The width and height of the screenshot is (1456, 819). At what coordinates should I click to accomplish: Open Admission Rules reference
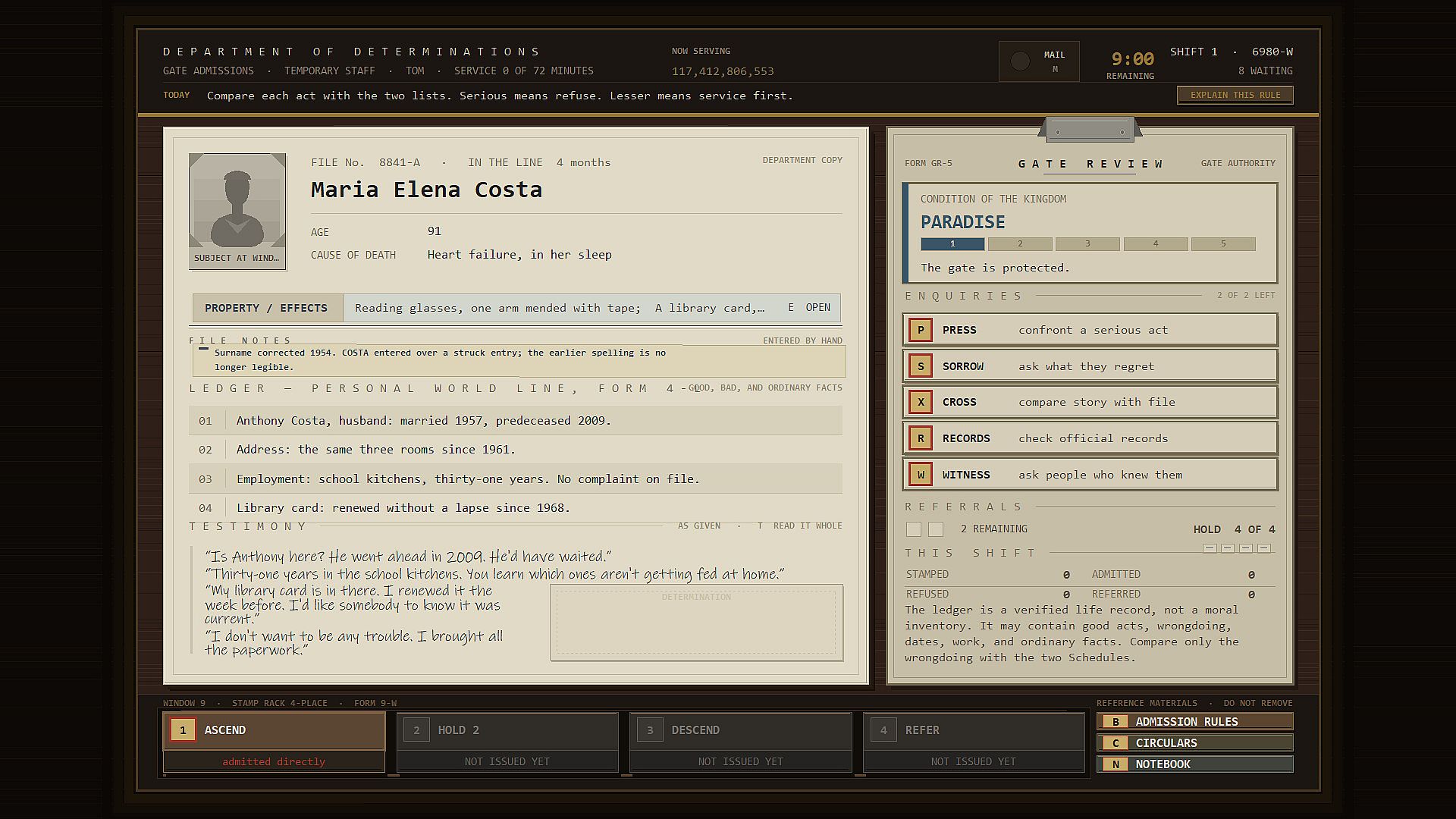click(1195, 722)
